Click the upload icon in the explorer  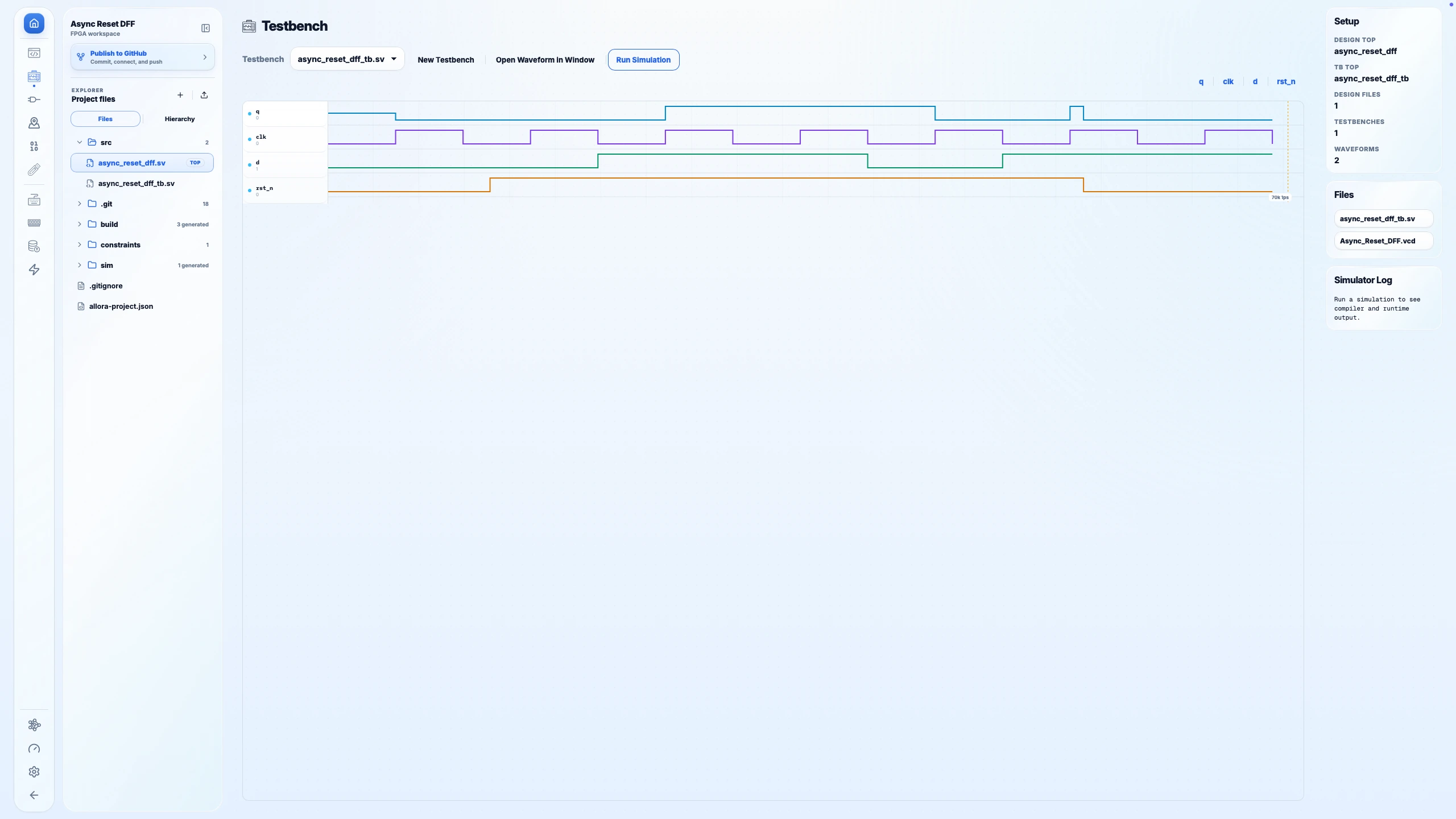tap(204, 95)
